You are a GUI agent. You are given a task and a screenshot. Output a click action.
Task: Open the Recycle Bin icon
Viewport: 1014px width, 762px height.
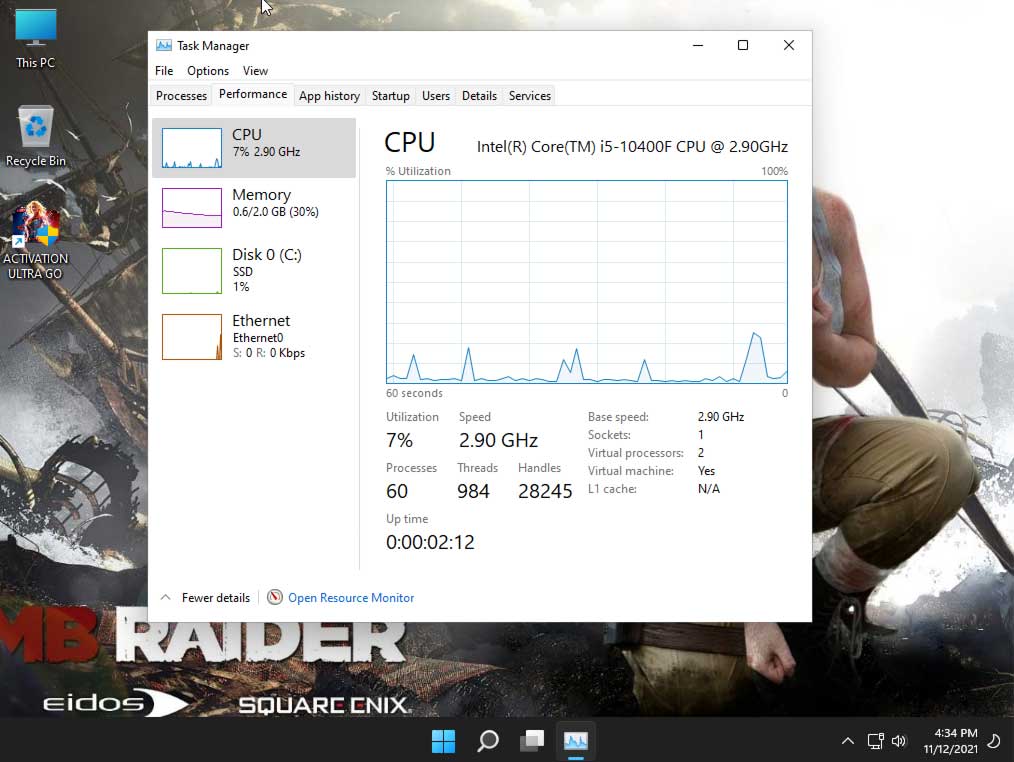[x=36, y=136]
